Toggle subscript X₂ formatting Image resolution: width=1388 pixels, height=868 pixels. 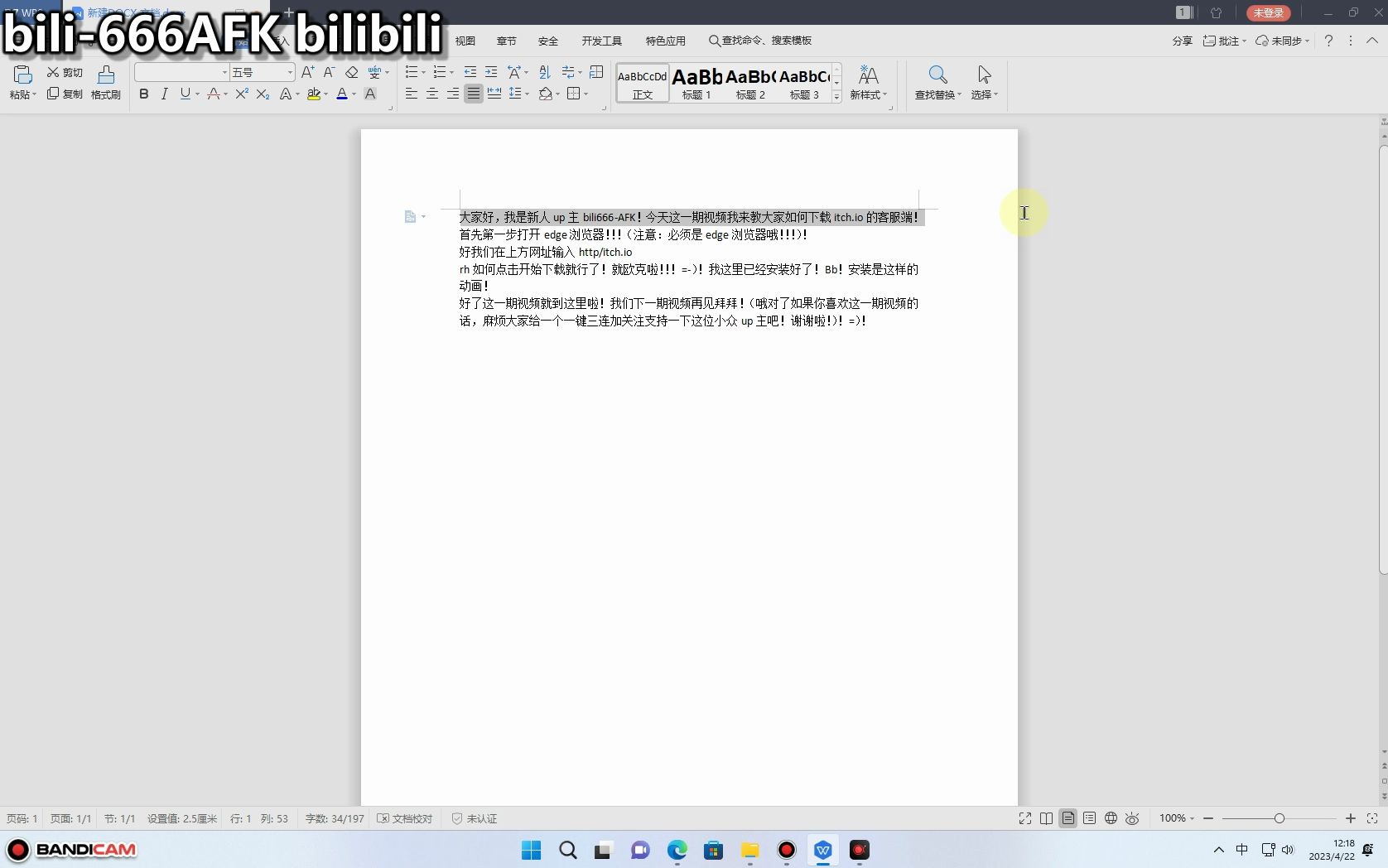point(263,94)
